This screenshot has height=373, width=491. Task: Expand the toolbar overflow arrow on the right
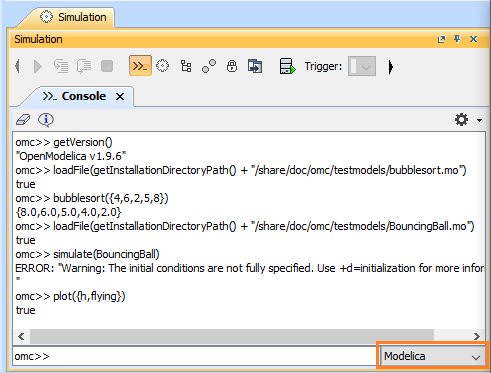click(391, 67)
